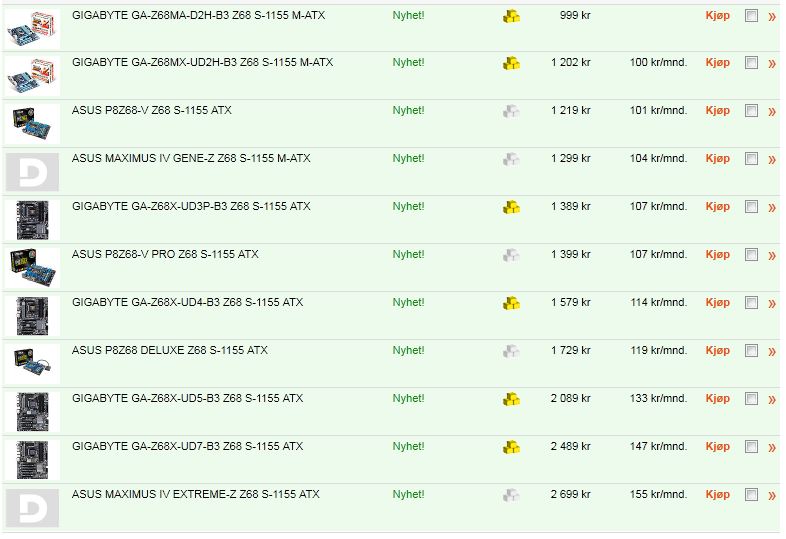Open product thumbnail of ASUS P8Z68 DELUXE
Image resolution: width=786 pixels, height=539 pixels.
click(32, 364)
